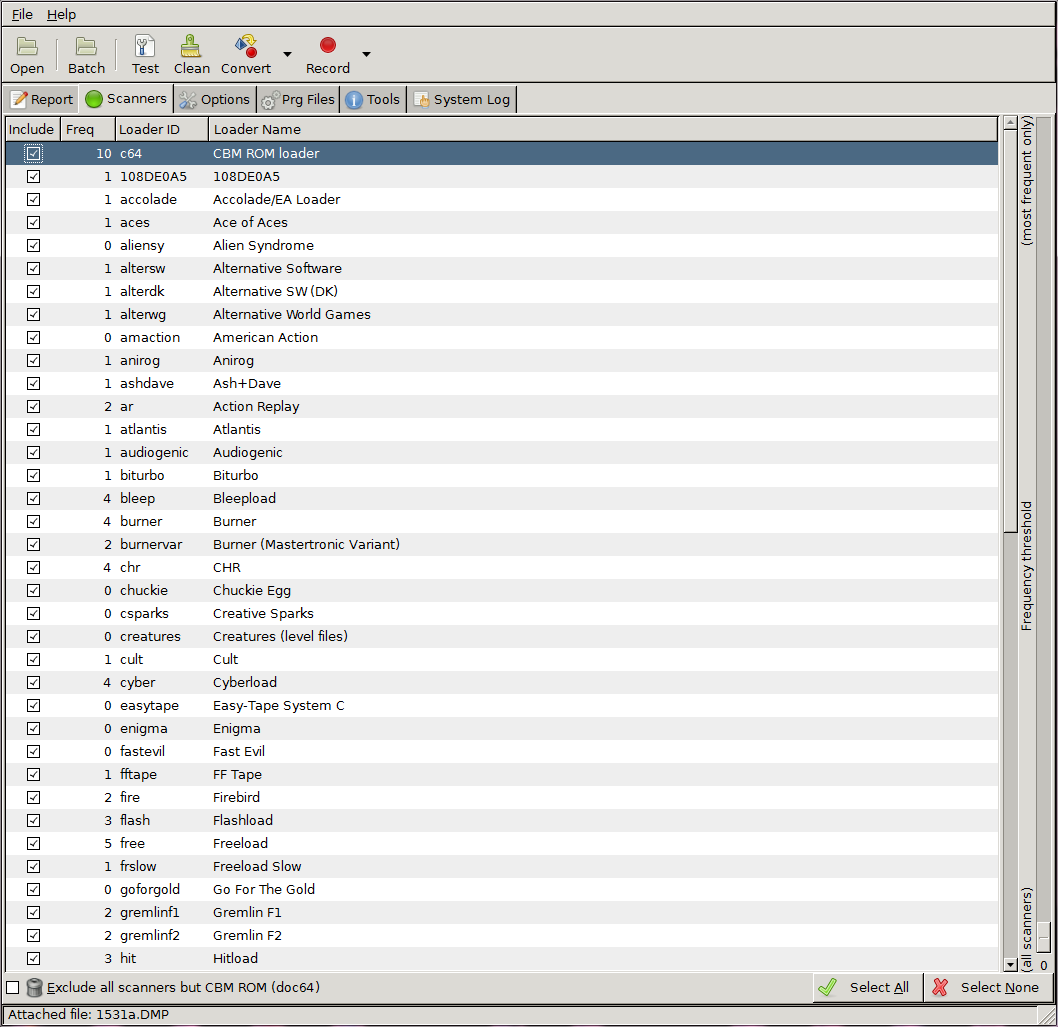Select the Atlantis loader row
Screen dimensions: 1058x1027
502,430
